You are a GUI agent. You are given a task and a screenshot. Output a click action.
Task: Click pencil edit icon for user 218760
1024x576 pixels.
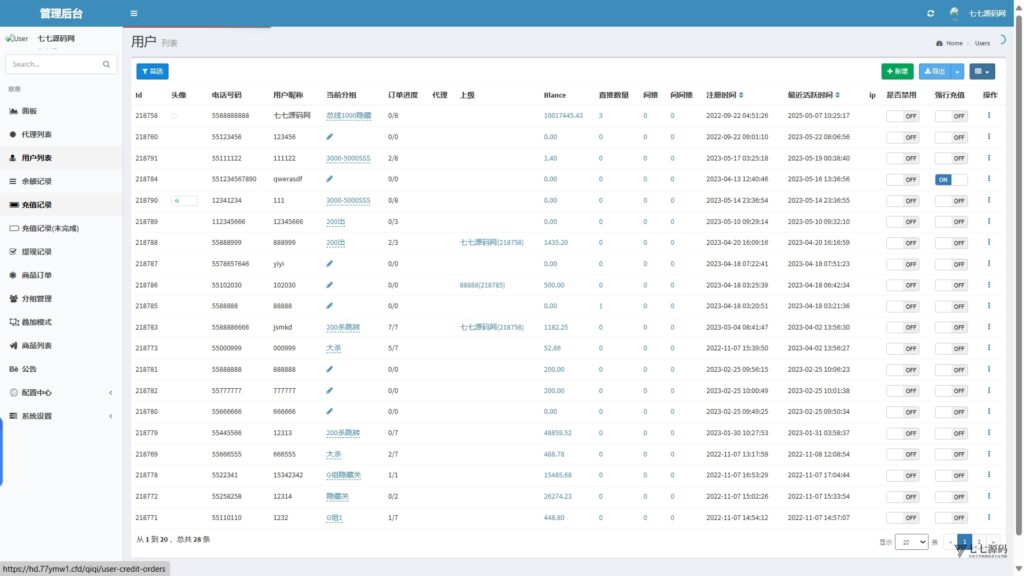click(329, 136)
